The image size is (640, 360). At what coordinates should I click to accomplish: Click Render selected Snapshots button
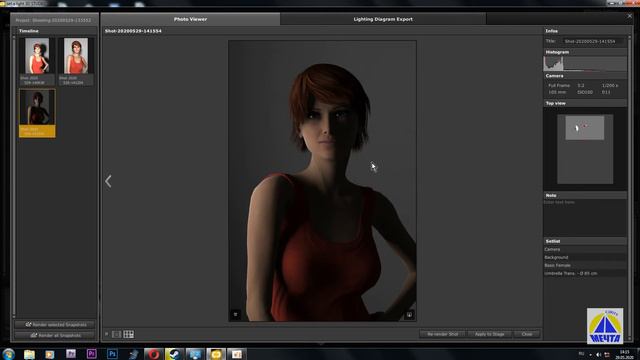(55, 324)
